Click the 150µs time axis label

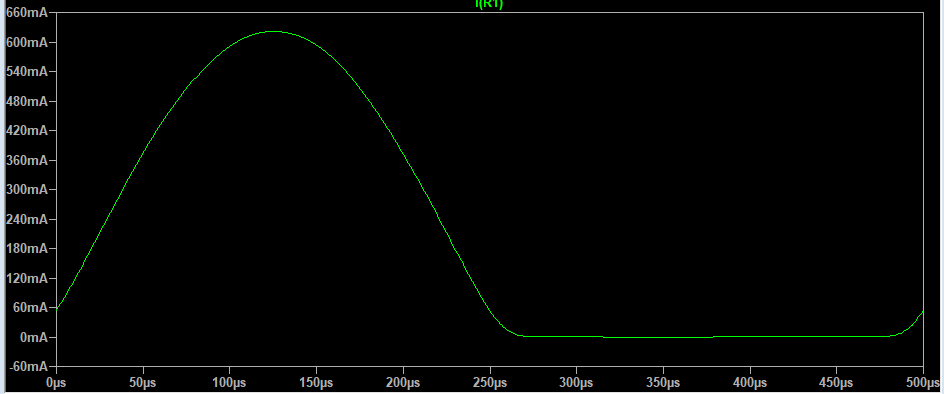pos(316,383)
